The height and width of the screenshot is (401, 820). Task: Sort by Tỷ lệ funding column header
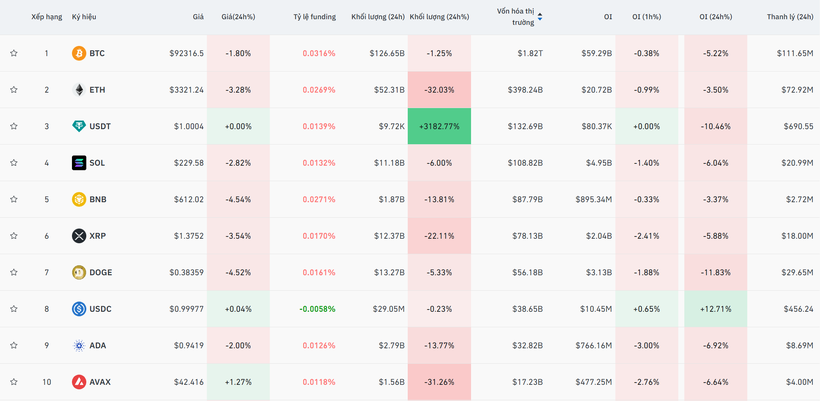314,17
